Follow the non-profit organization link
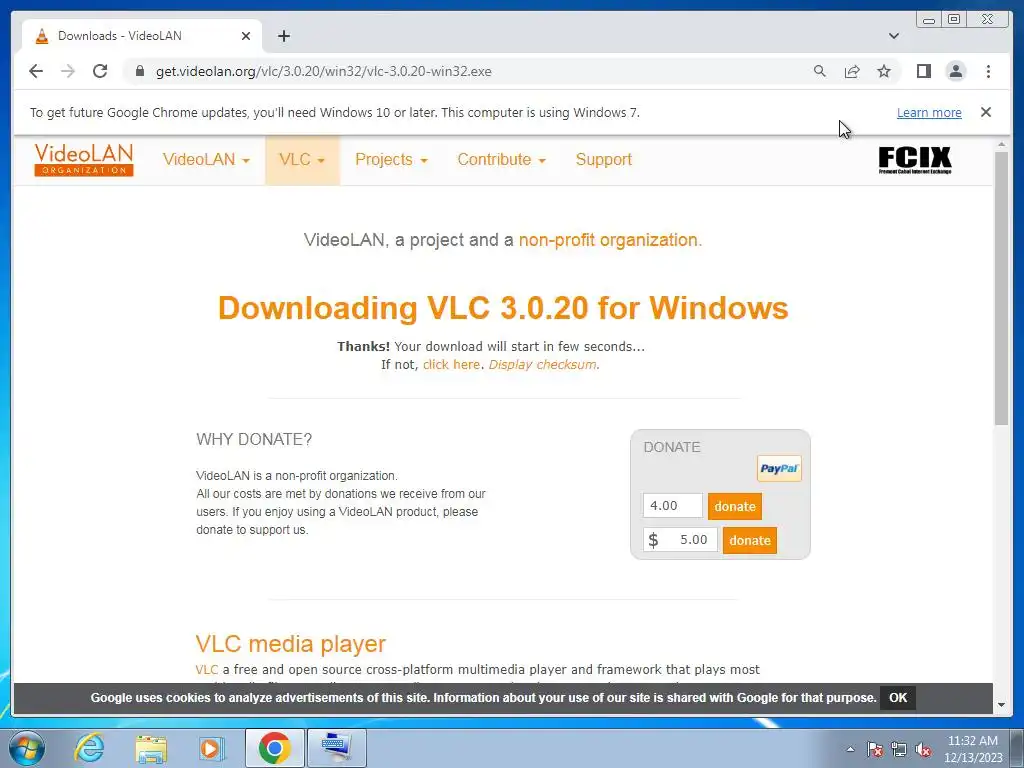This screenshot has height=768, width=1024. (610, 240)
